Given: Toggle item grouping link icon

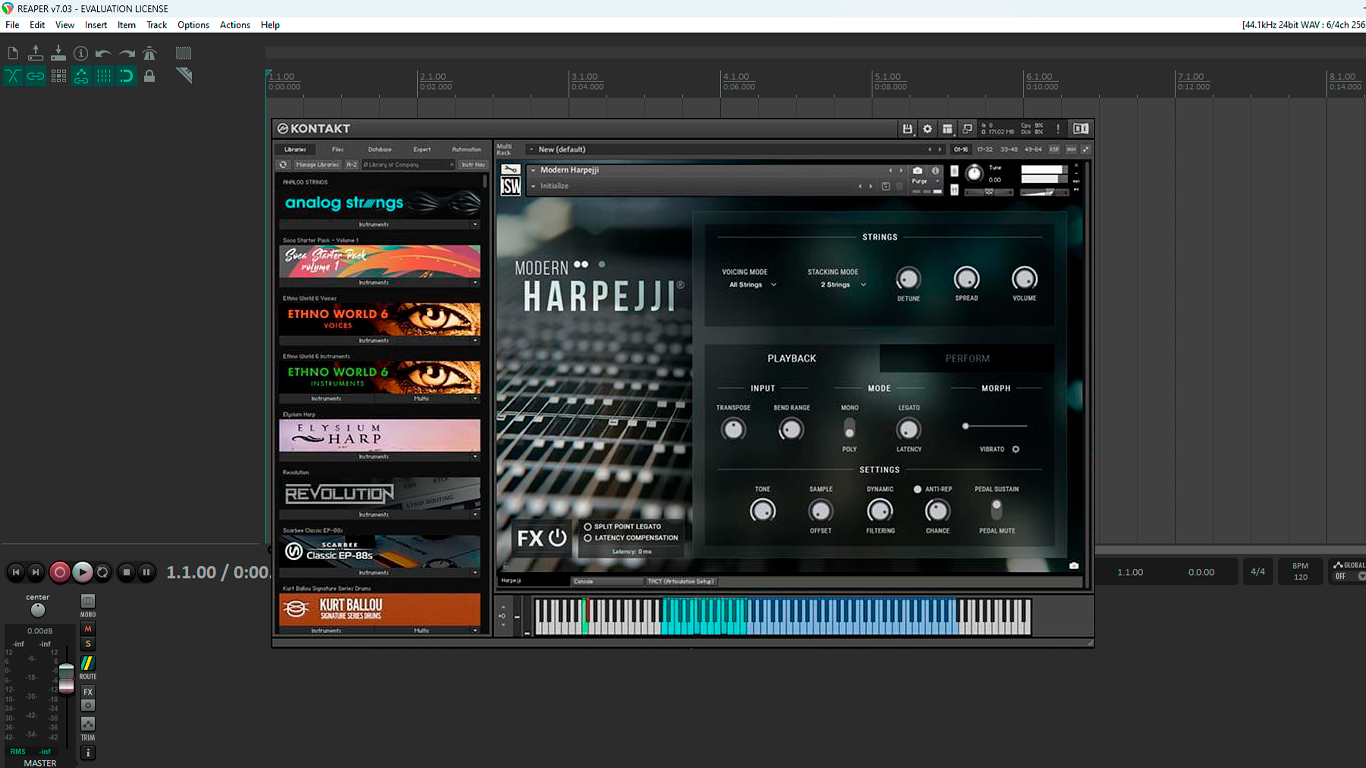Looking at the screenshot, I should tap(36, 76).
